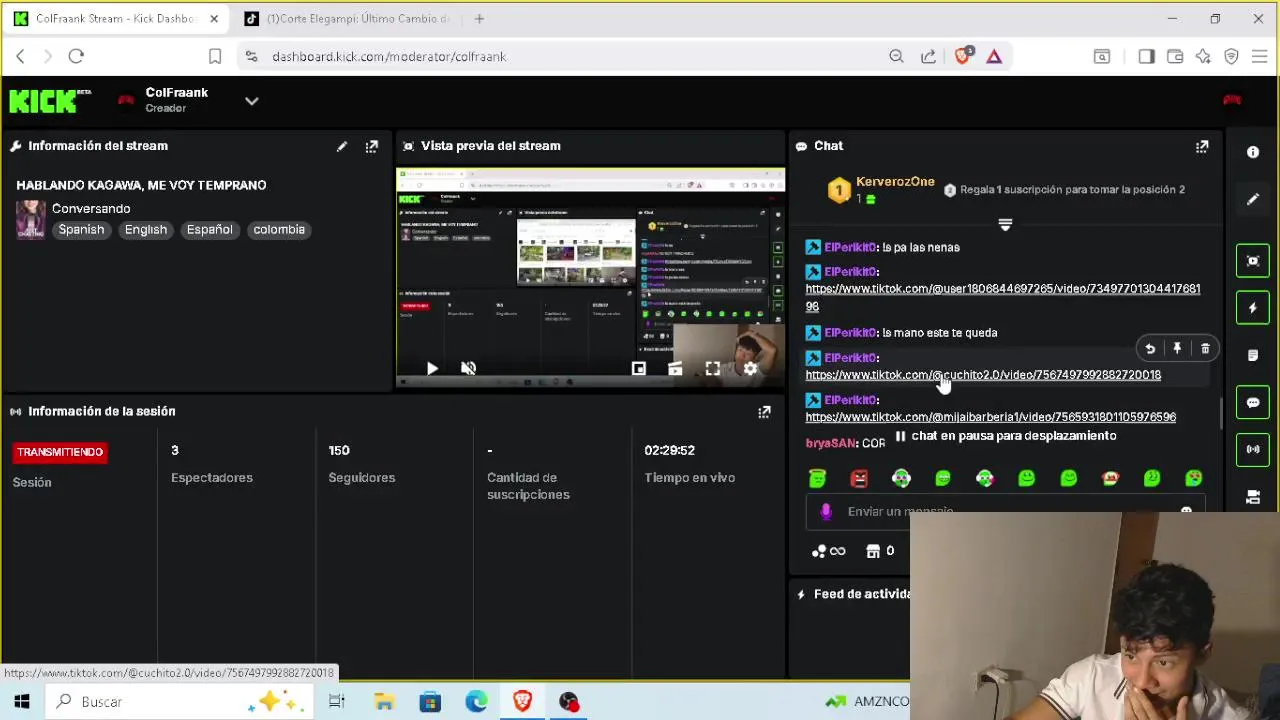Insert the red angry emote
The height and width of the screenshot is (720, 1280).
point(859,479)
